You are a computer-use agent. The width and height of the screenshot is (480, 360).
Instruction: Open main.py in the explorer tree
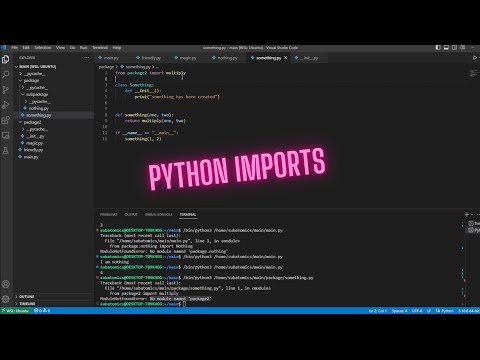click(54, 157)
